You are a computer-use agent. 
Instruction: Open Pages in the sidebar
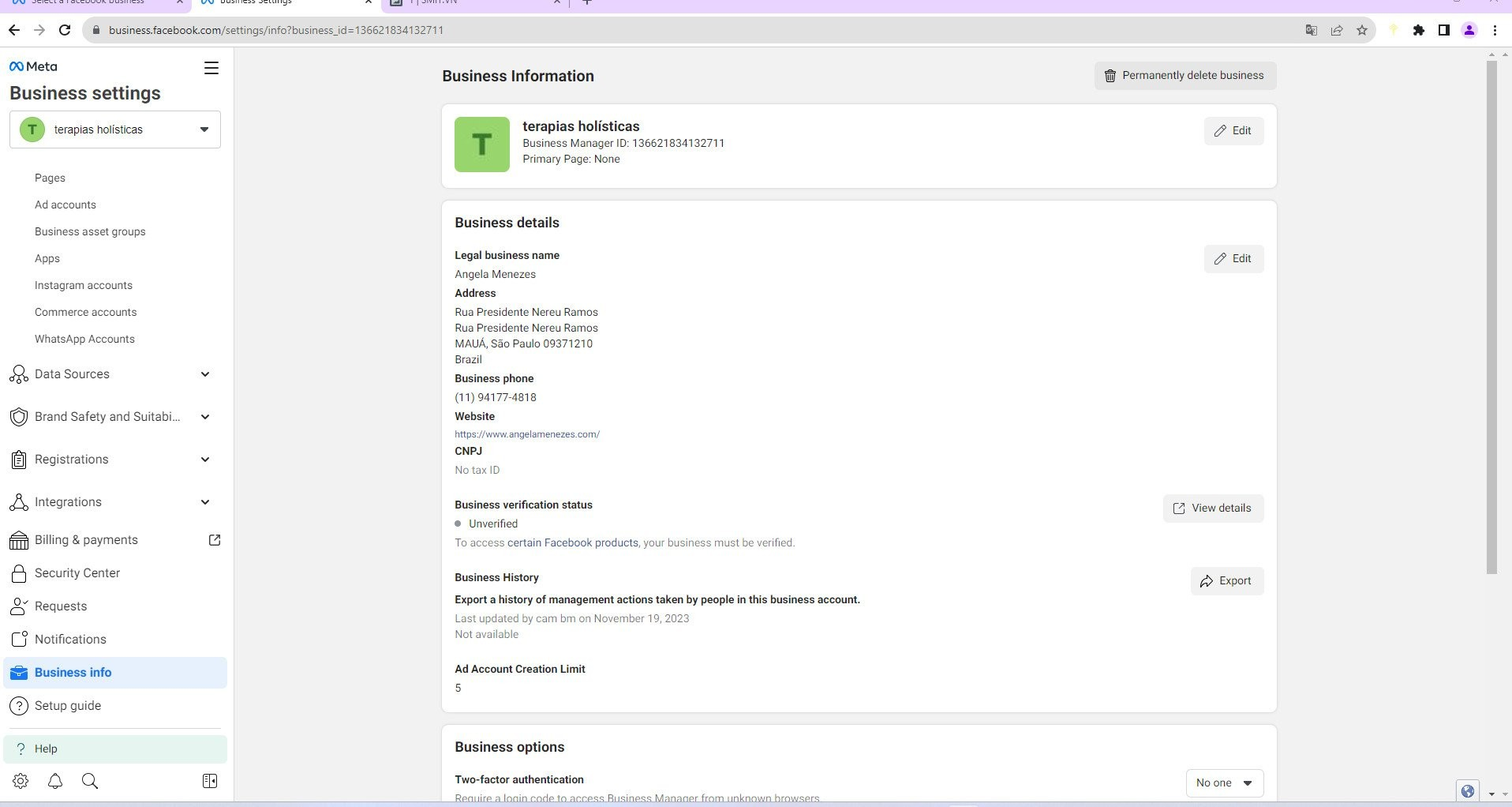(x=50, y=178)
